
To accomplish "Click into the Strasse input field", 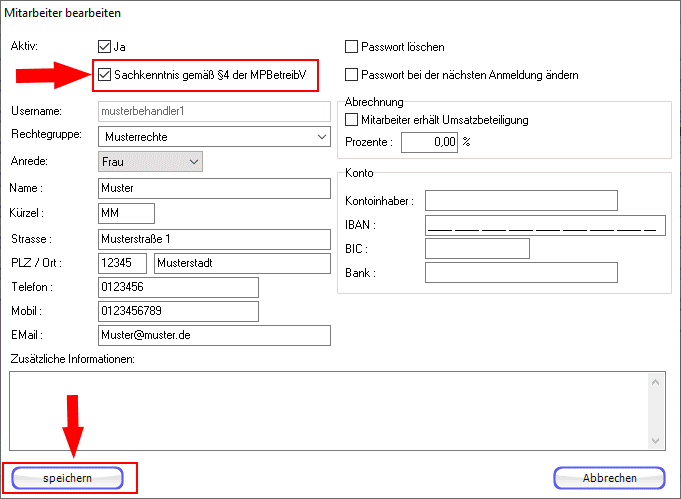I will click(213, 238).
